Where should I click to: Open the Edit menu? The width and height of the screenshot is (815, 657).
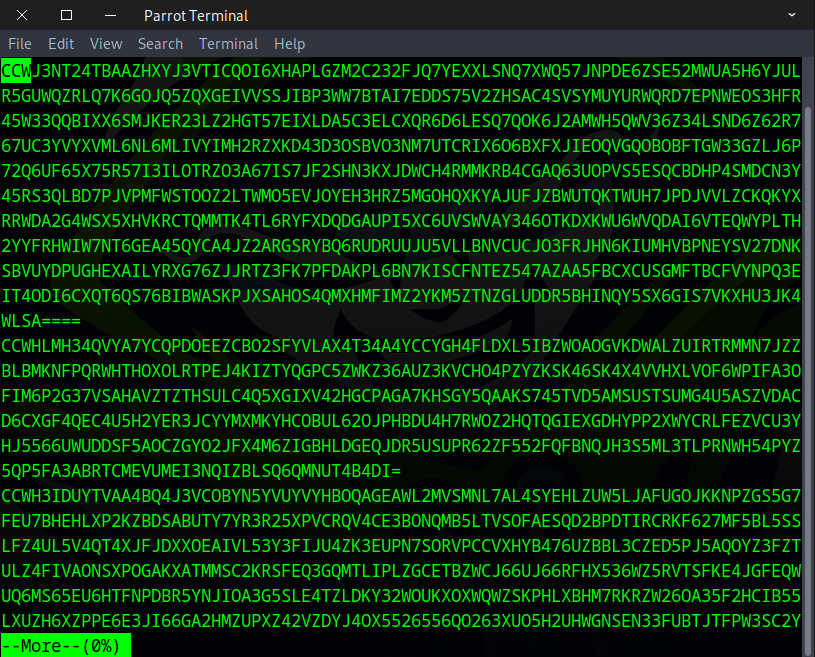tap(61, 44)
